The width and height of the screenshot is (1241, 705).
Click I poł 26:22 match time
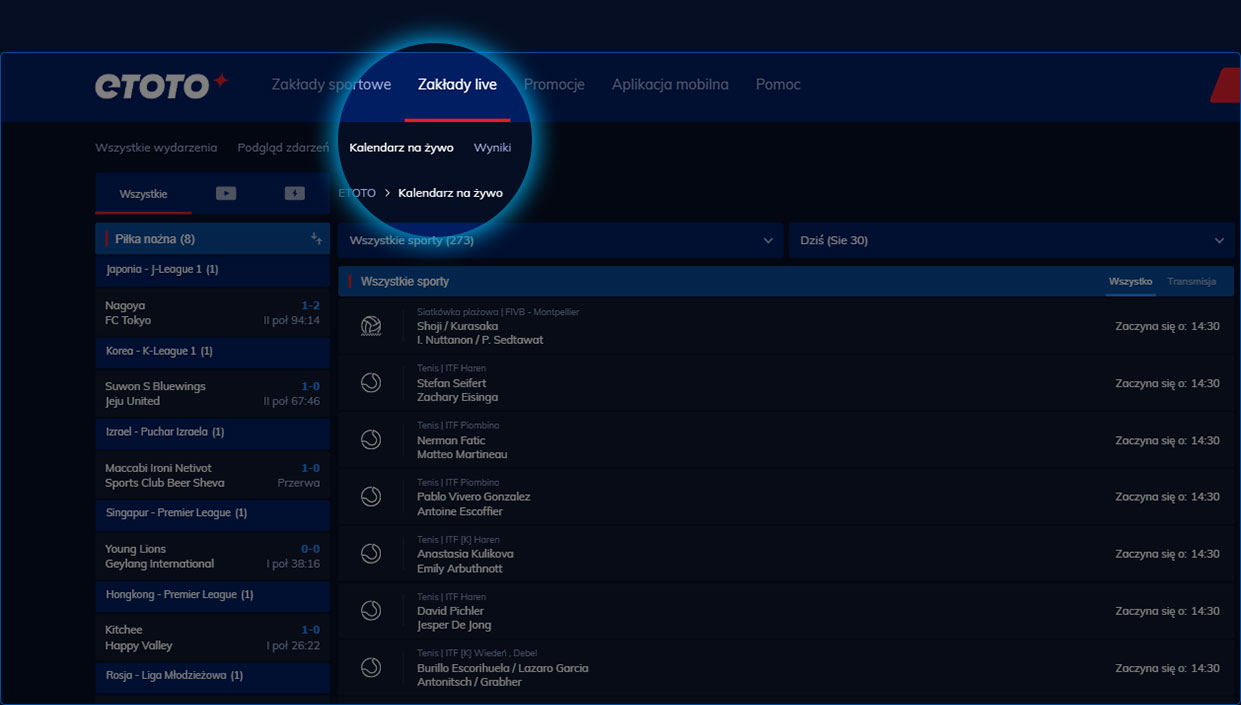[294, 646]
